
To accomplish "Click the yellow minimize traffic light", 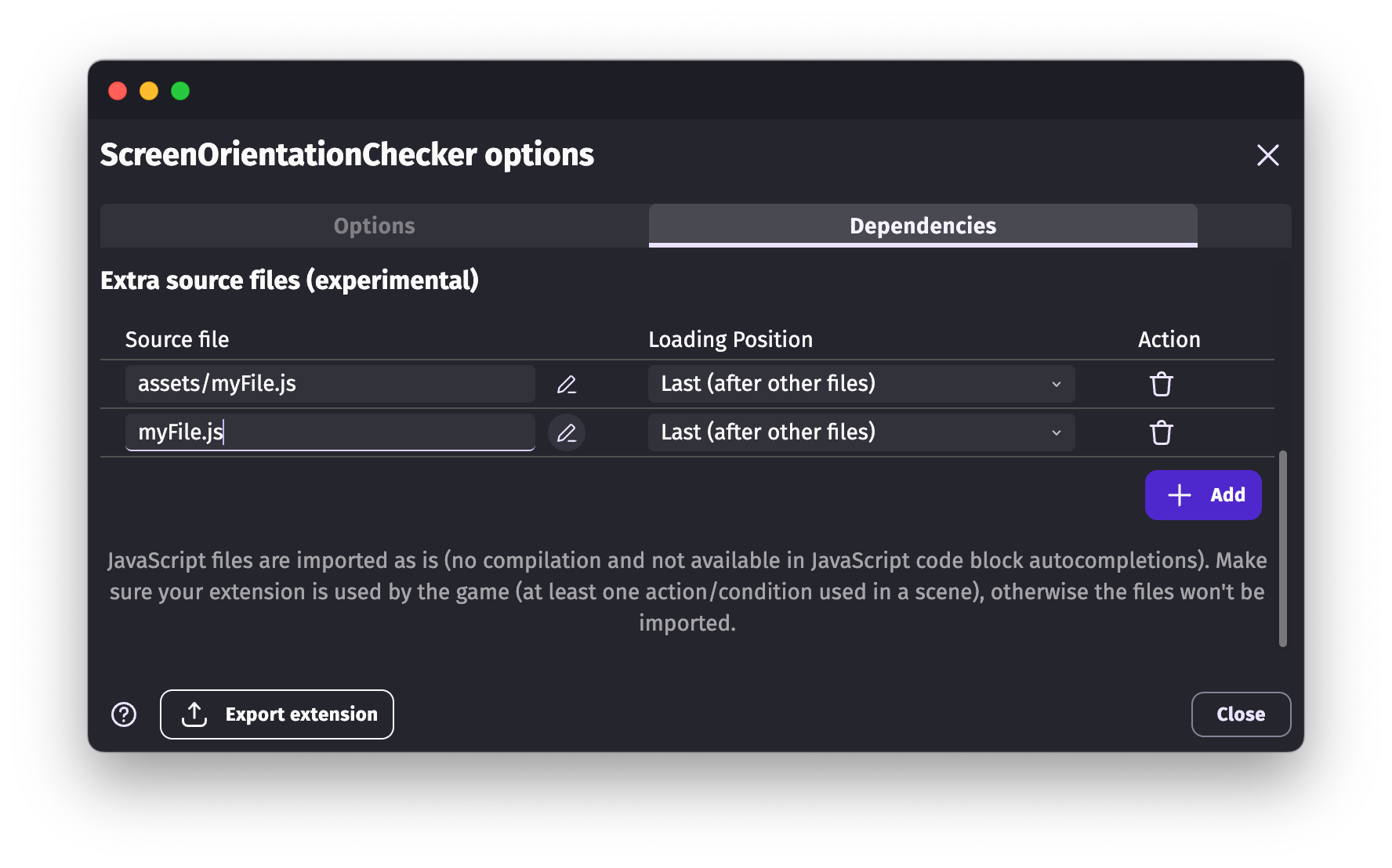I will (x=149, y=91).
